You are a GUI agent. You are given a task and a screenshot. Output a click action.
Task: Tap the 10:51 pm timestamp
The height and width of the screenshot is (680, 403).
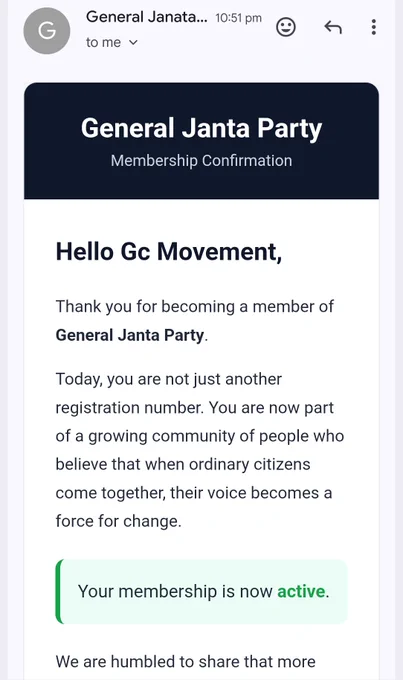click(x=239, y=18)
